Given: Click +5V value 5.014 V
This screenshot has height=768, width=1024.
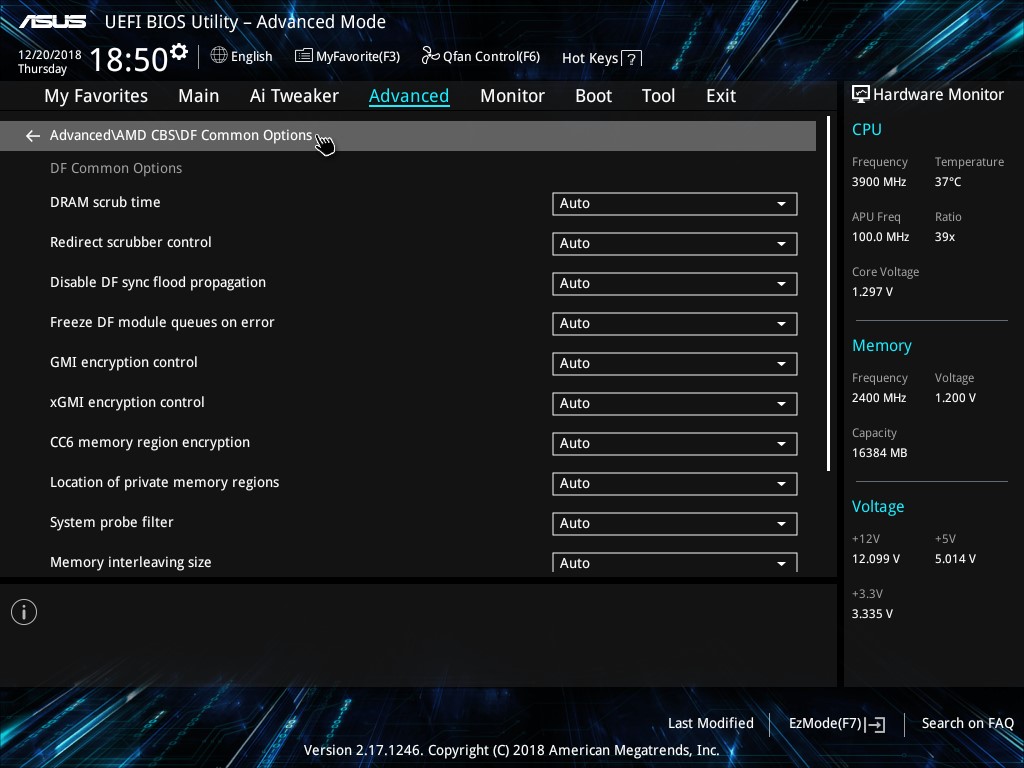Looking at the screenshot, I should [x=955, y=559].
